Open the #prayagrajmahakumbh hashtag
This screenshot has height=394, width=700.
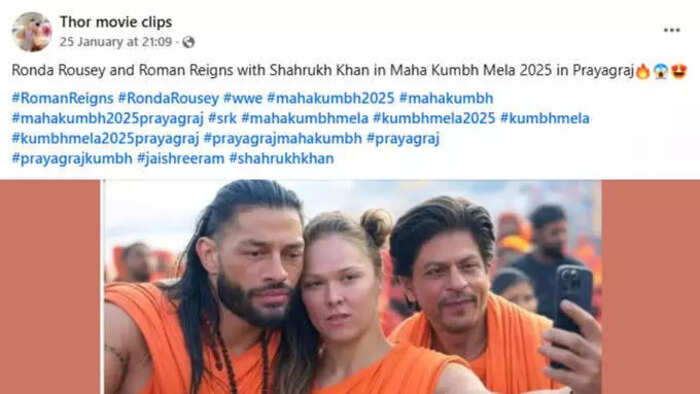click(x=283, y=138)
